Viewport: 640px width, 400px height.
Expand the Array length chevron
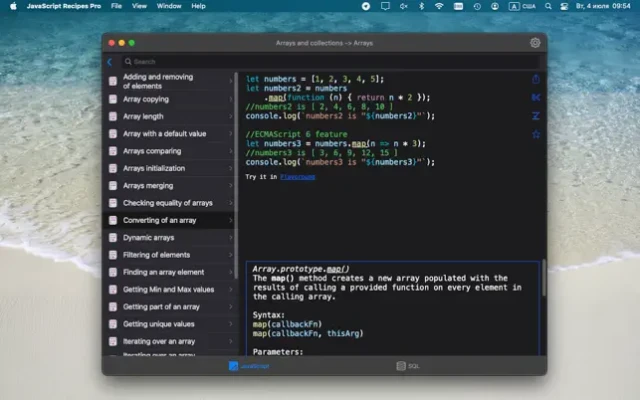(x=231, y=116)
